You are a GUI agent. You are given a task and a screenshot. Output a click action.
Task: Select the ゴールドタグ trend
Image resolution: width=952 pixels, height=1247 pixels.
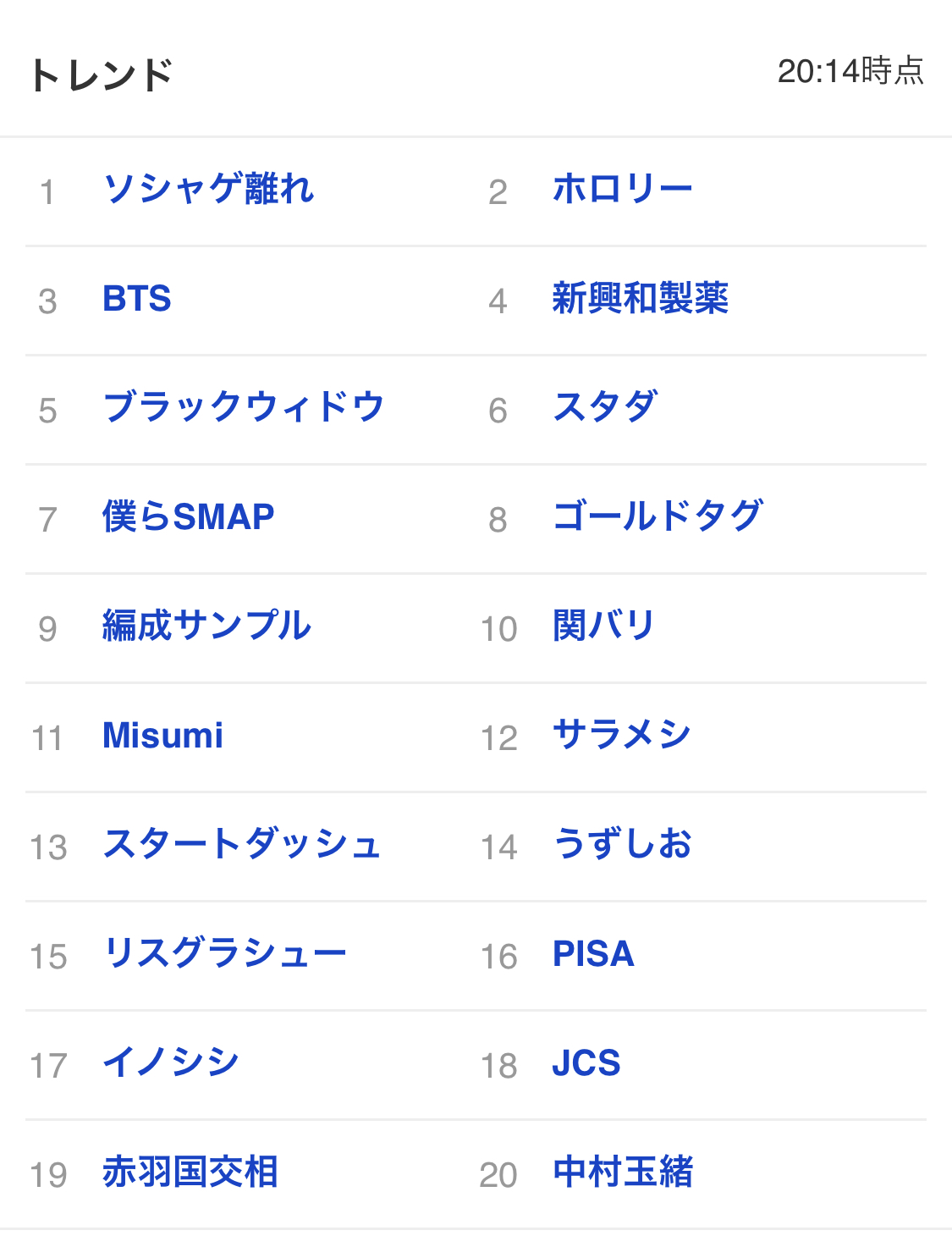[658, 516]
